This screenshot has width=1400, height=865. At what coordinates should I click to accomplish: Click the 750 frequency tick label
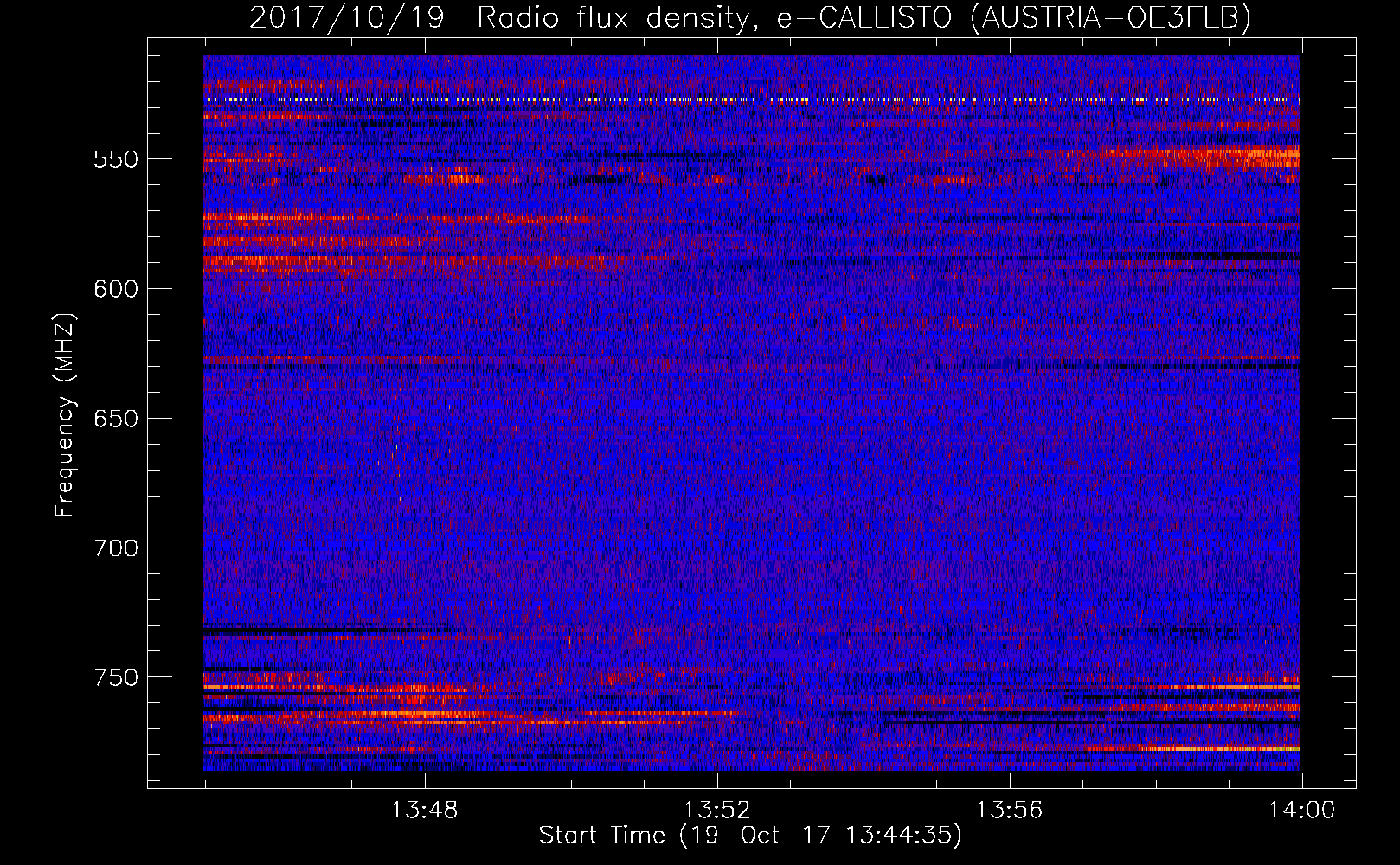click(x=116, y=677)
